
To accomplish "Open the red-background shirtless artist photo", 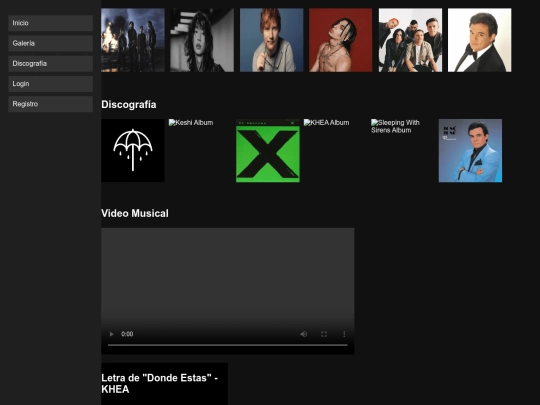I will 341,40.
